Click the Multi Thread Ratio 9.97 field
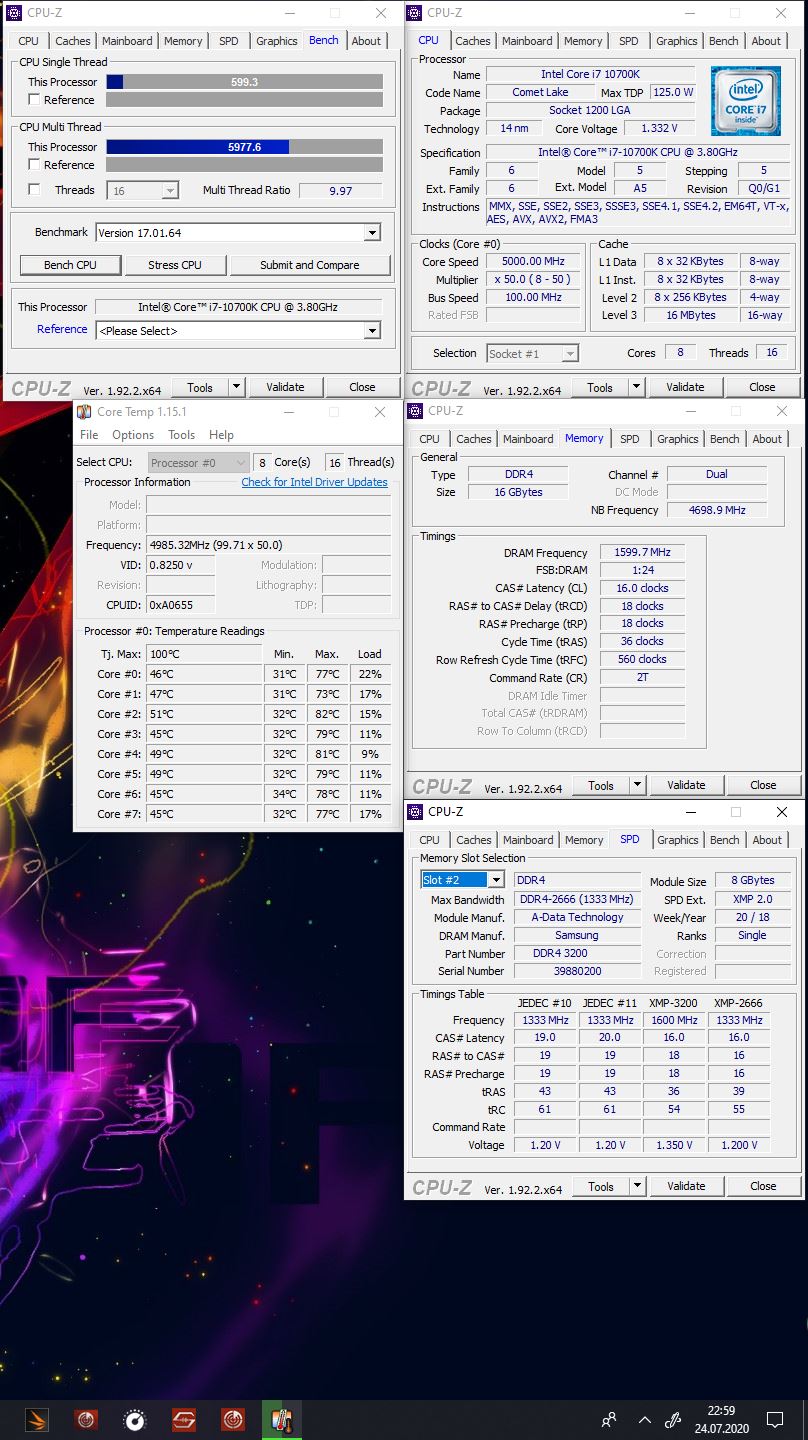Viewport: 808px width, 1440px height. (341, 190)
